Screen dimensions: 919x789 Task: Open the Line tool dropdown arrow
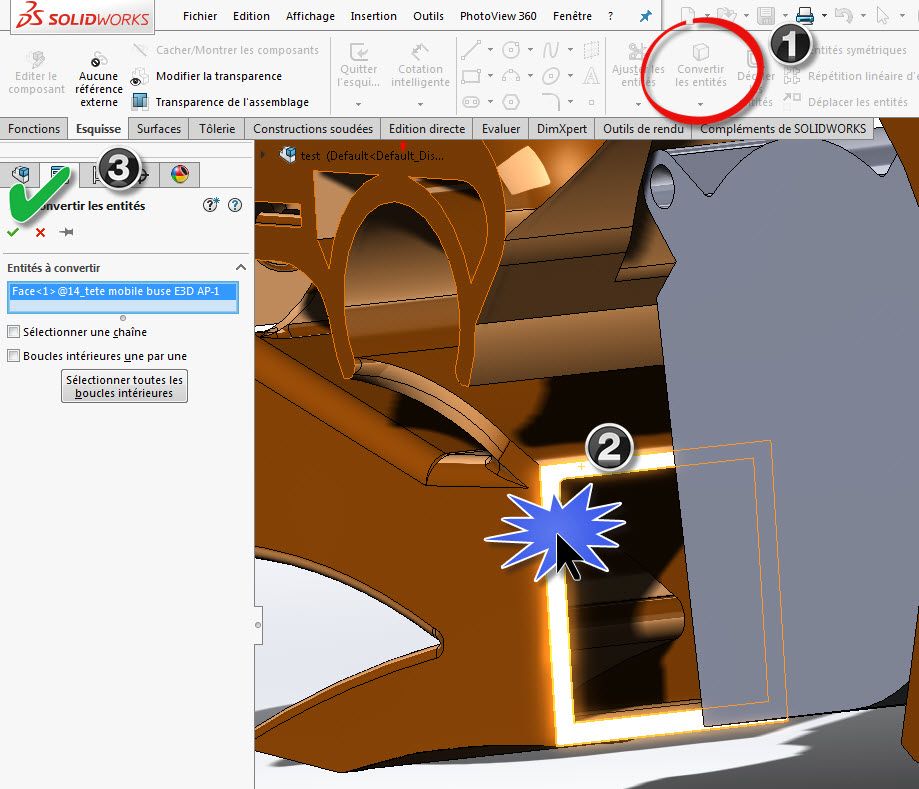490,50
